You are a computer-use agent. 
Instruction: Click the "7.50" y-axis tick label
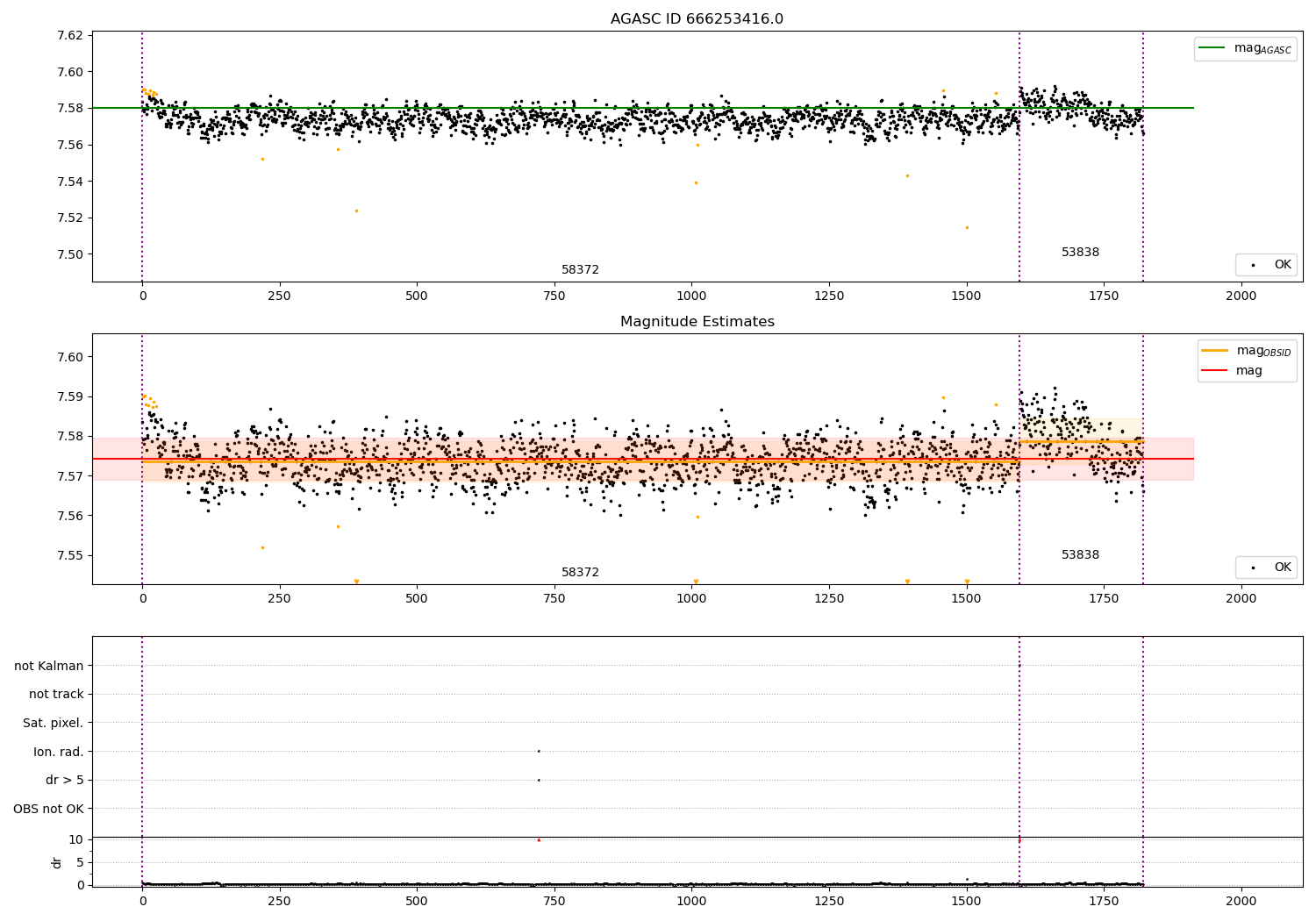point(70,255)
